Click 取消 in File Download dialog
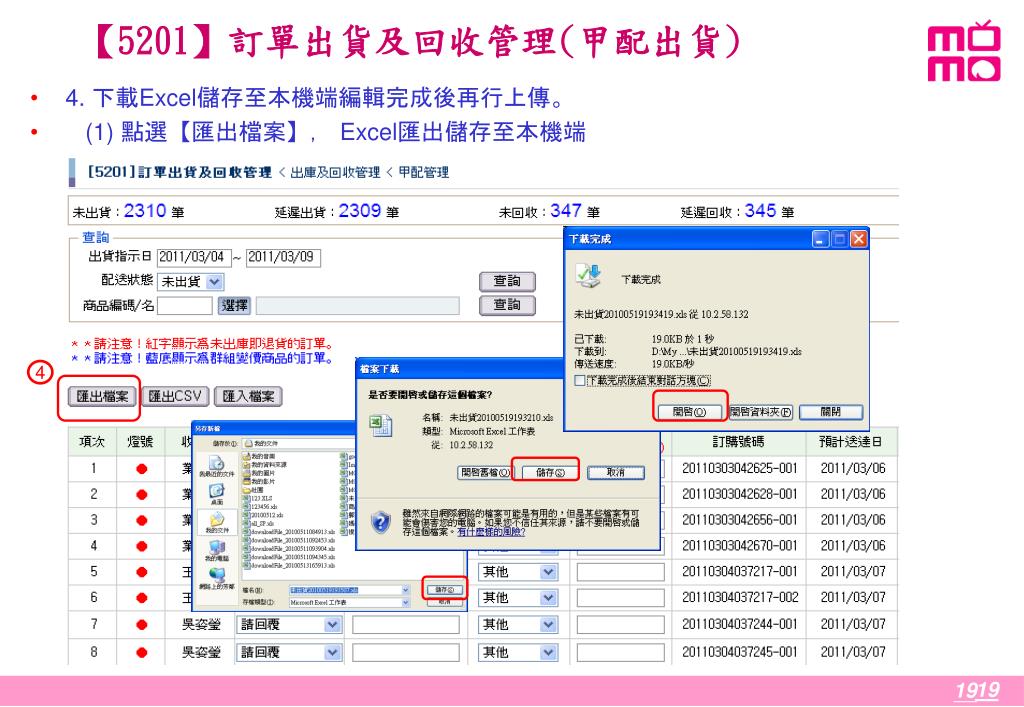The width and height of the screenshot is (1024, 707). 616,473
